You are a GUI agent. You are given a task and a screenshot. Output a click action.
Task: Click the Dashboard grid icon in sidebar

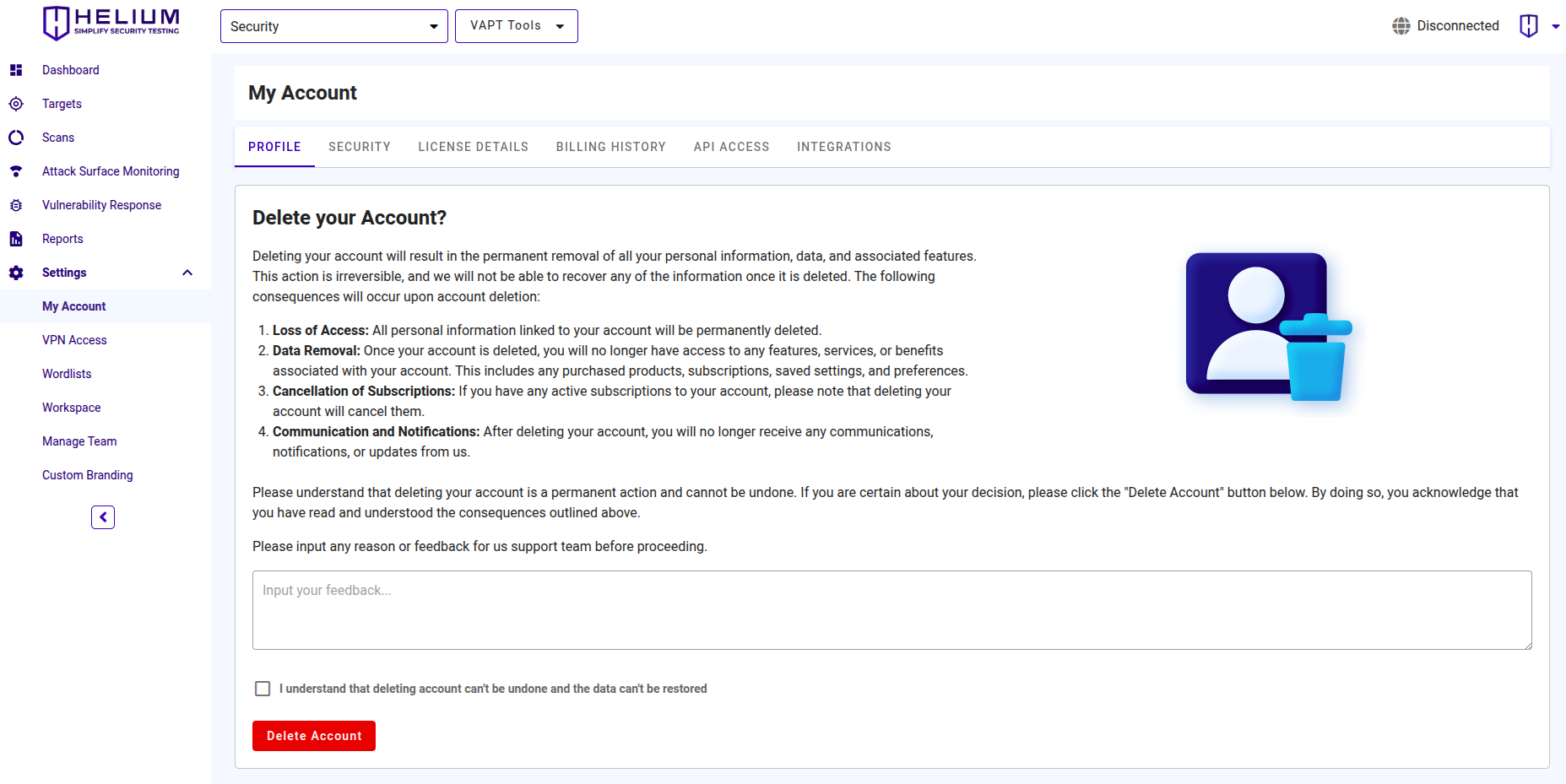click(16, 70)
